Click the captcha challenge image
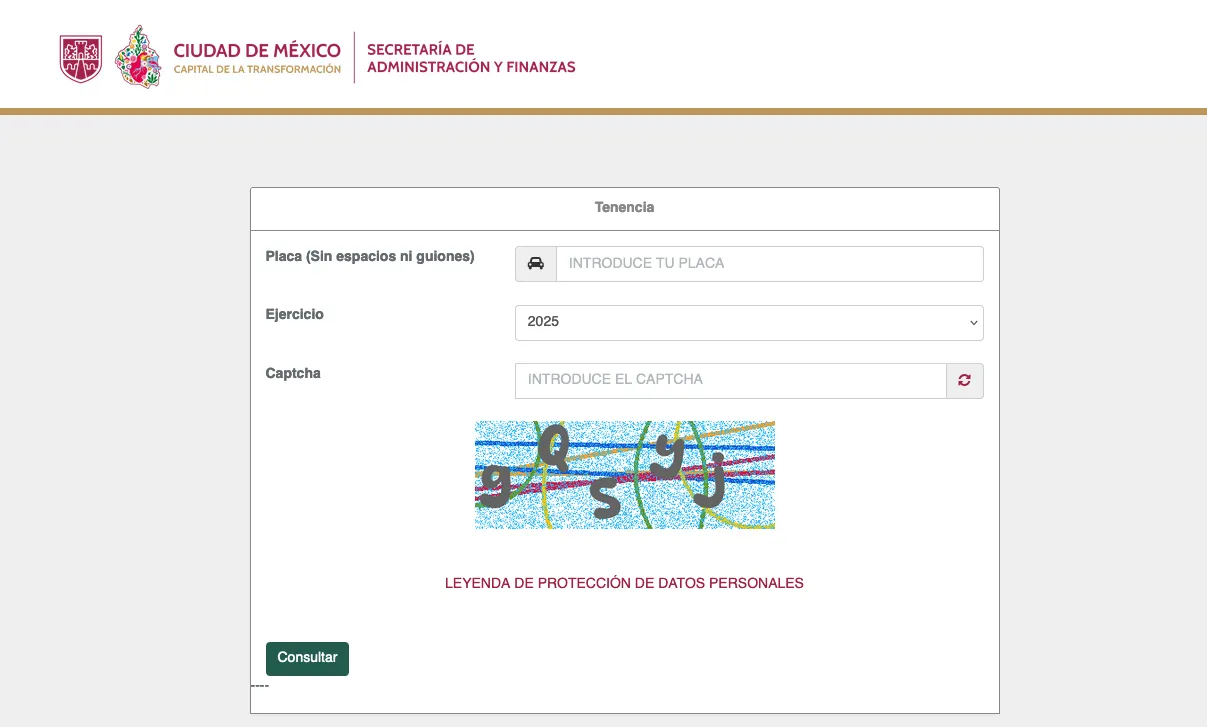This screenshot has width=1207, height=727. (x=624, y=474)
